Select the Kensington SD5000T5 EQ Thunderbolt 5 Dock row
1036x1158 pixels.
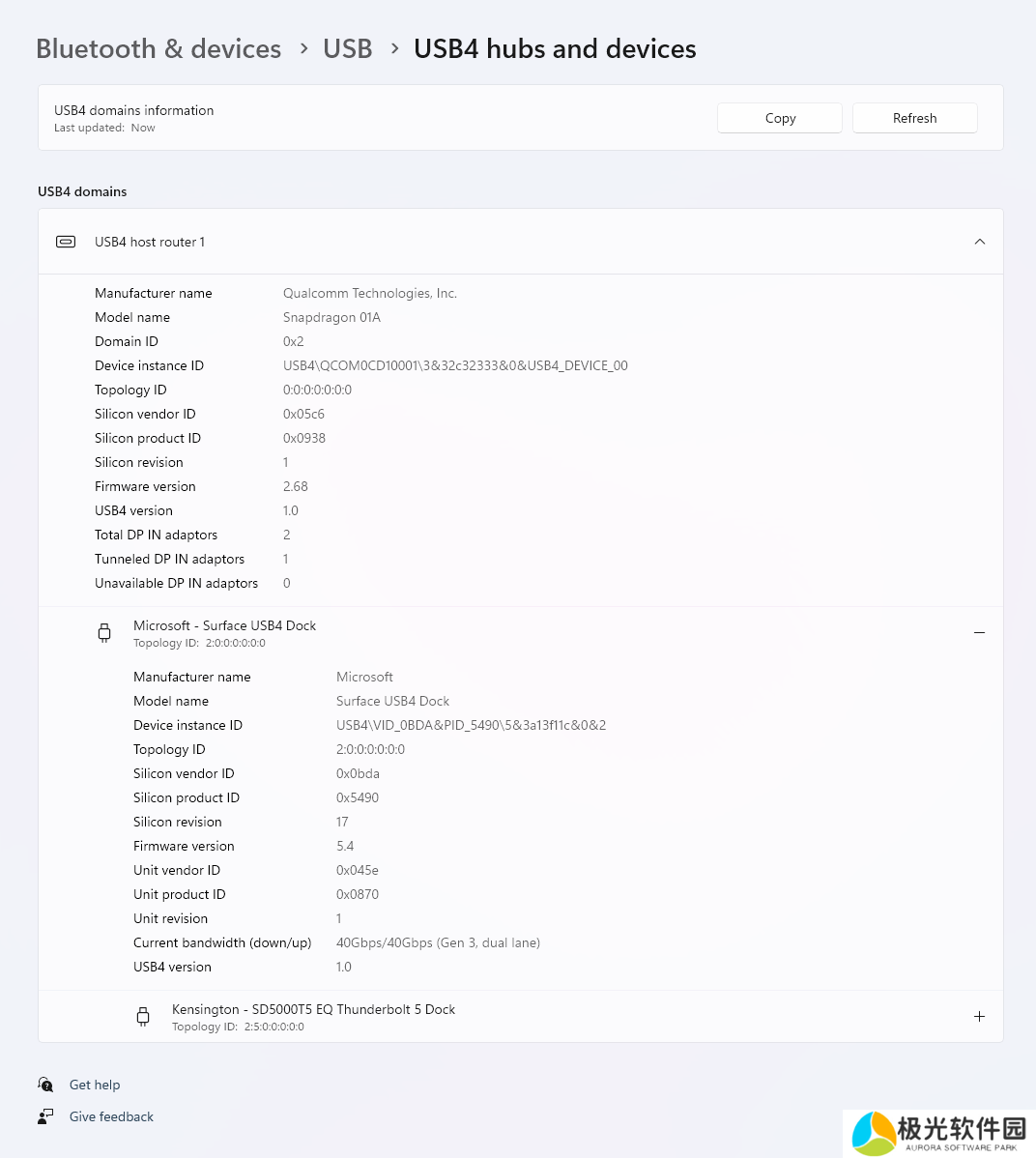[521, 1016]
